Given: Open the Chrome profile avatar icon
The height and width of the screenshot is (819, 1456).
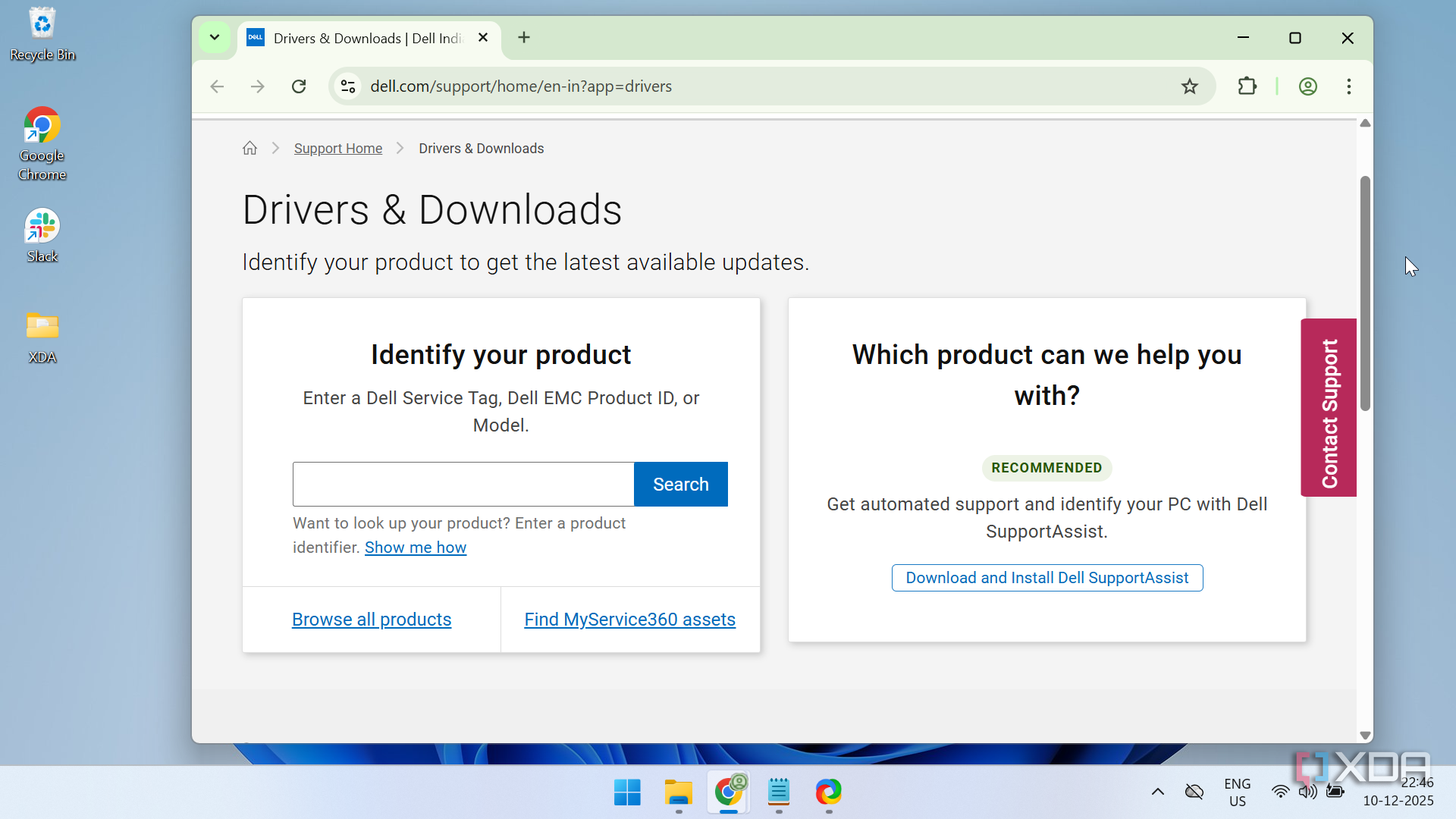Looking at the screenshot, I should click(x=1307, y=86).
